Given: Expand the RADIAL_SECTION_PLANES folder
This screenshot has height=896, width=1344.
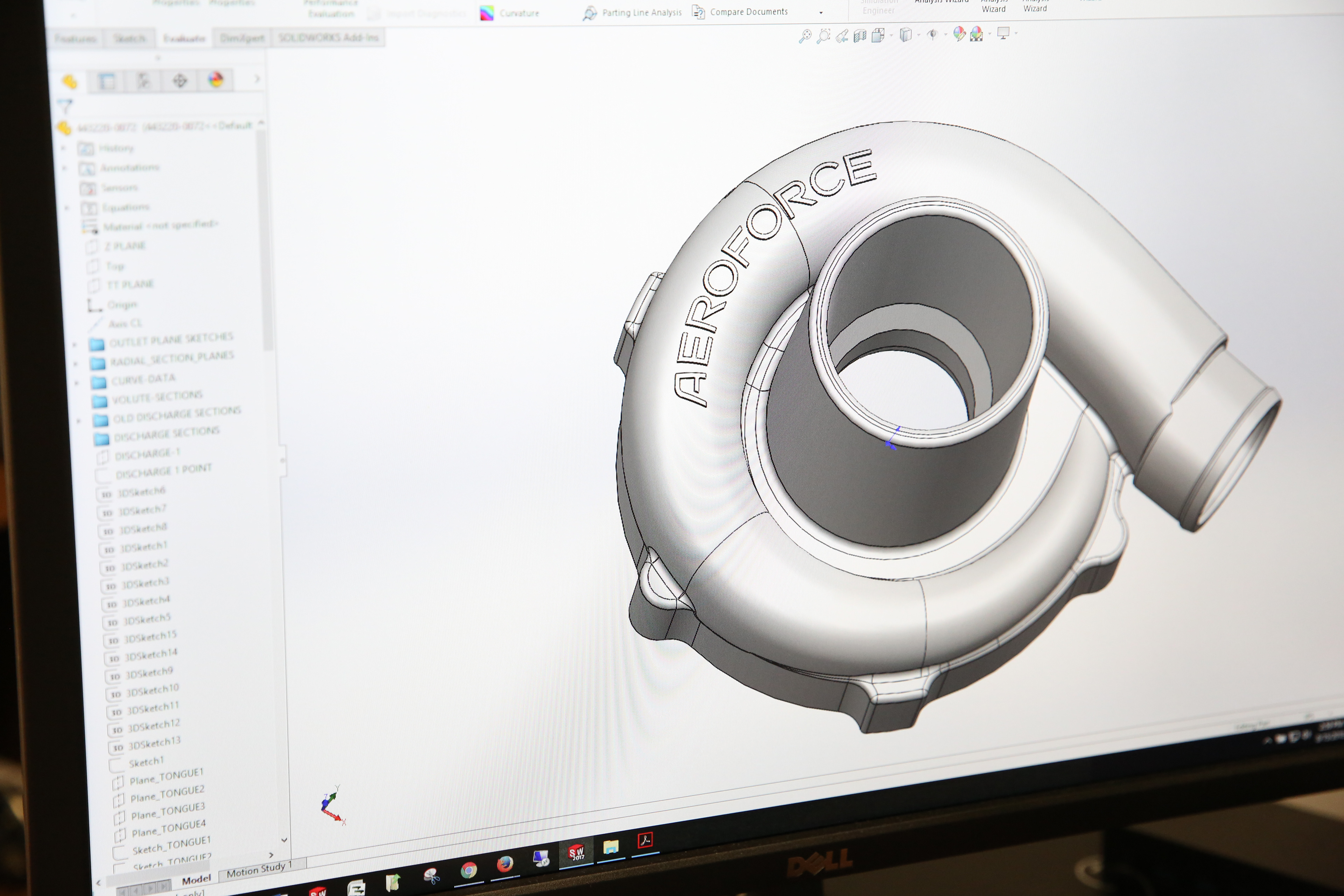Looking at the screenshot, I should point(76,363).
